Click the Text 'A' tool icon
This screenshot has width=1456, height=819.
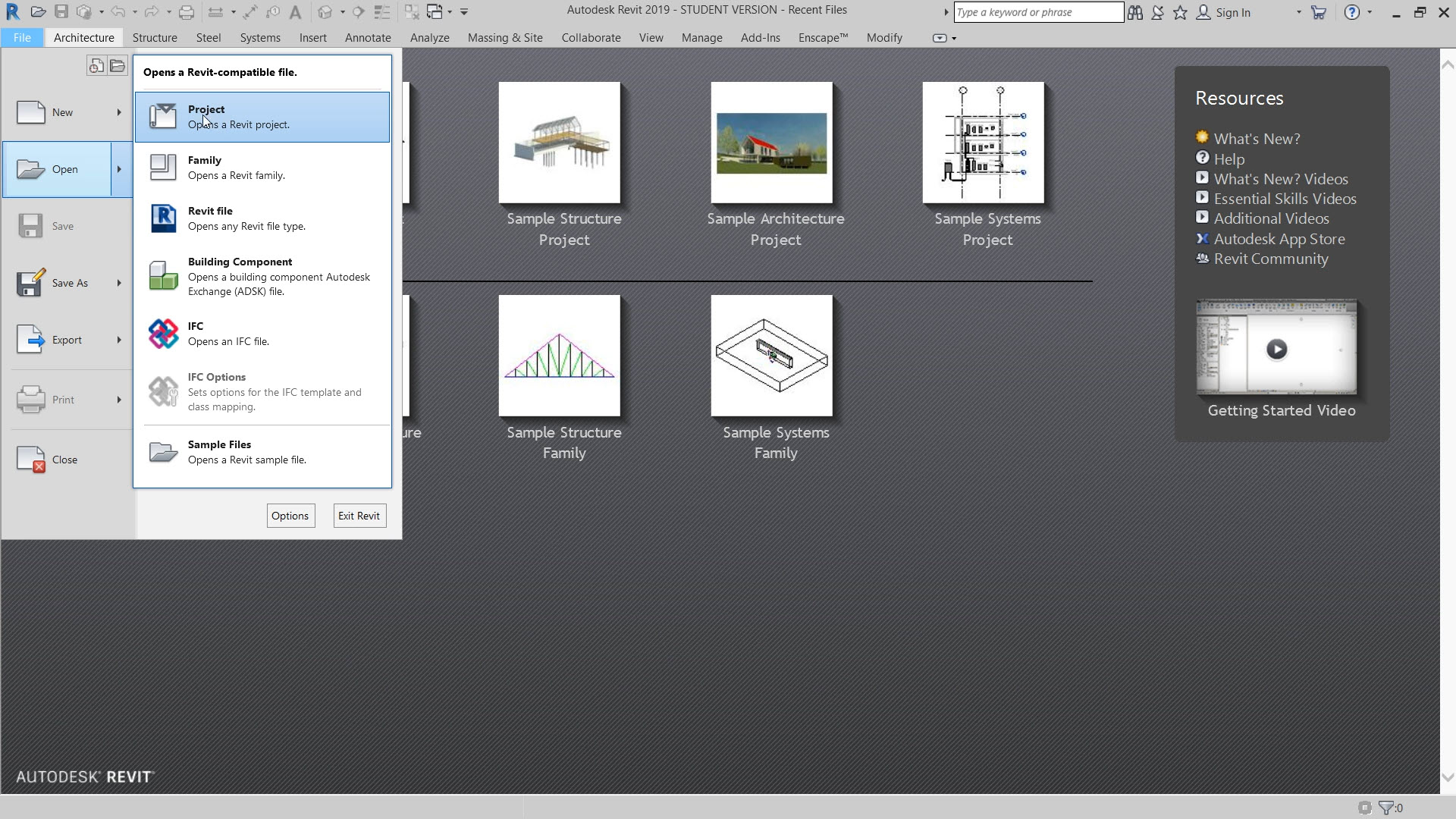pos(295,12)
